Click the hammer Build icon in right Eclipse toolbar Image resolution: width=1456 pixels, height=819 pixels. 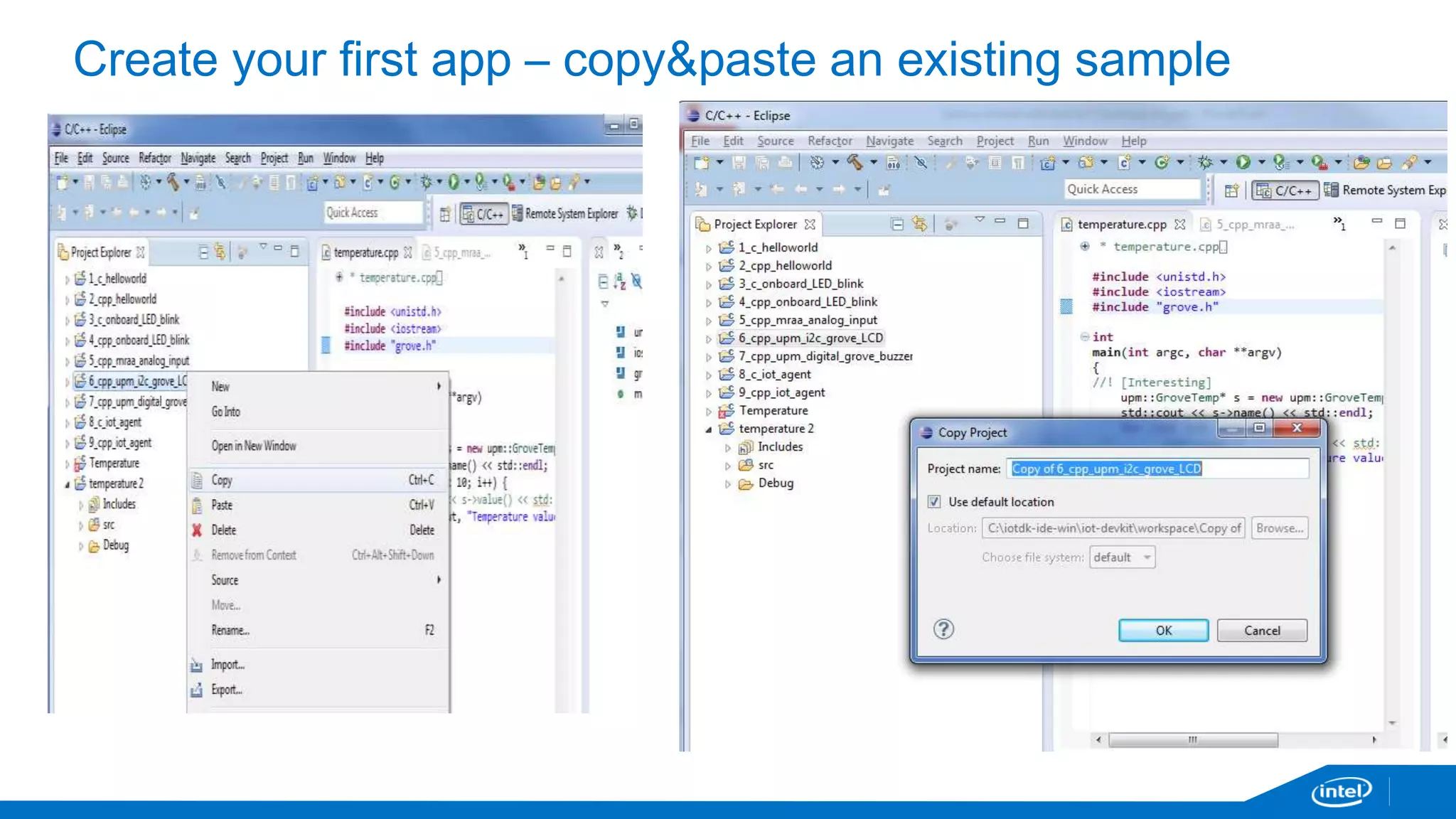(855, 163)
